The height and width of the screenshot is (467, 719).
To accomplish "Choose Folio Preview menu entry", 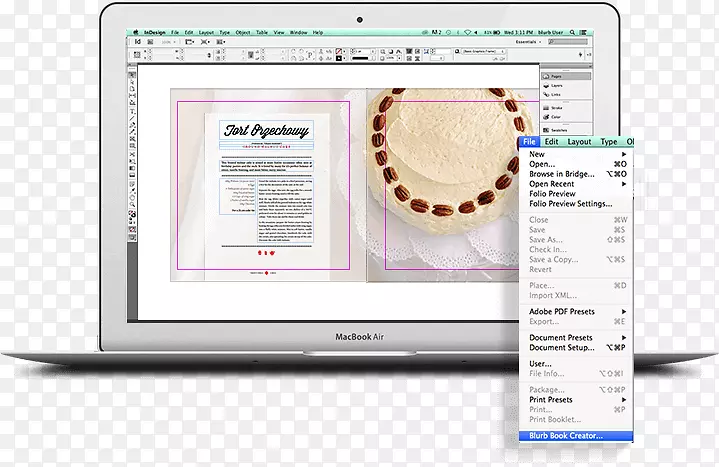I will coord(576,194).
